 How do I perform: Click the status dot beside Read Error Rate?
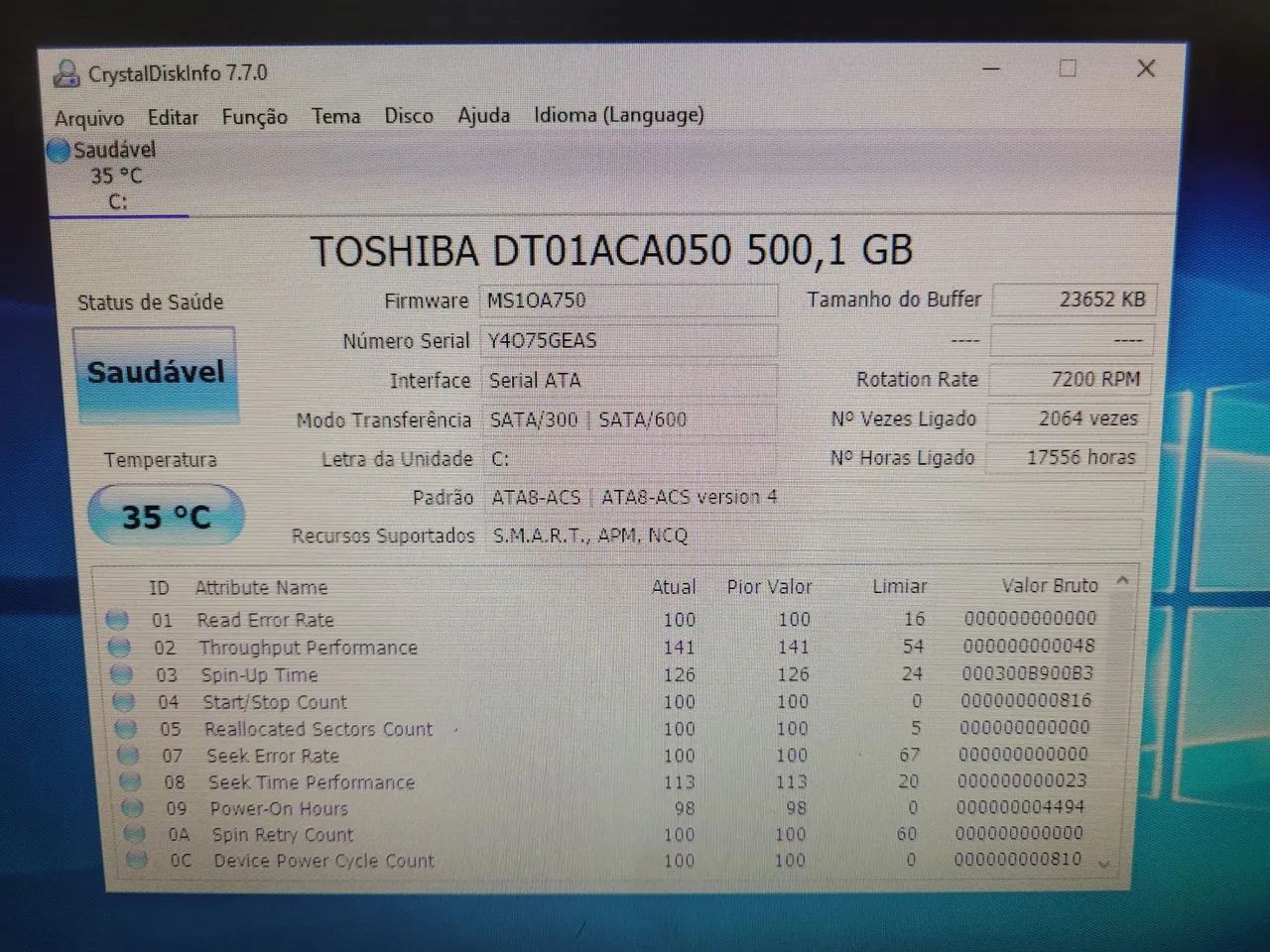(118, 620)
